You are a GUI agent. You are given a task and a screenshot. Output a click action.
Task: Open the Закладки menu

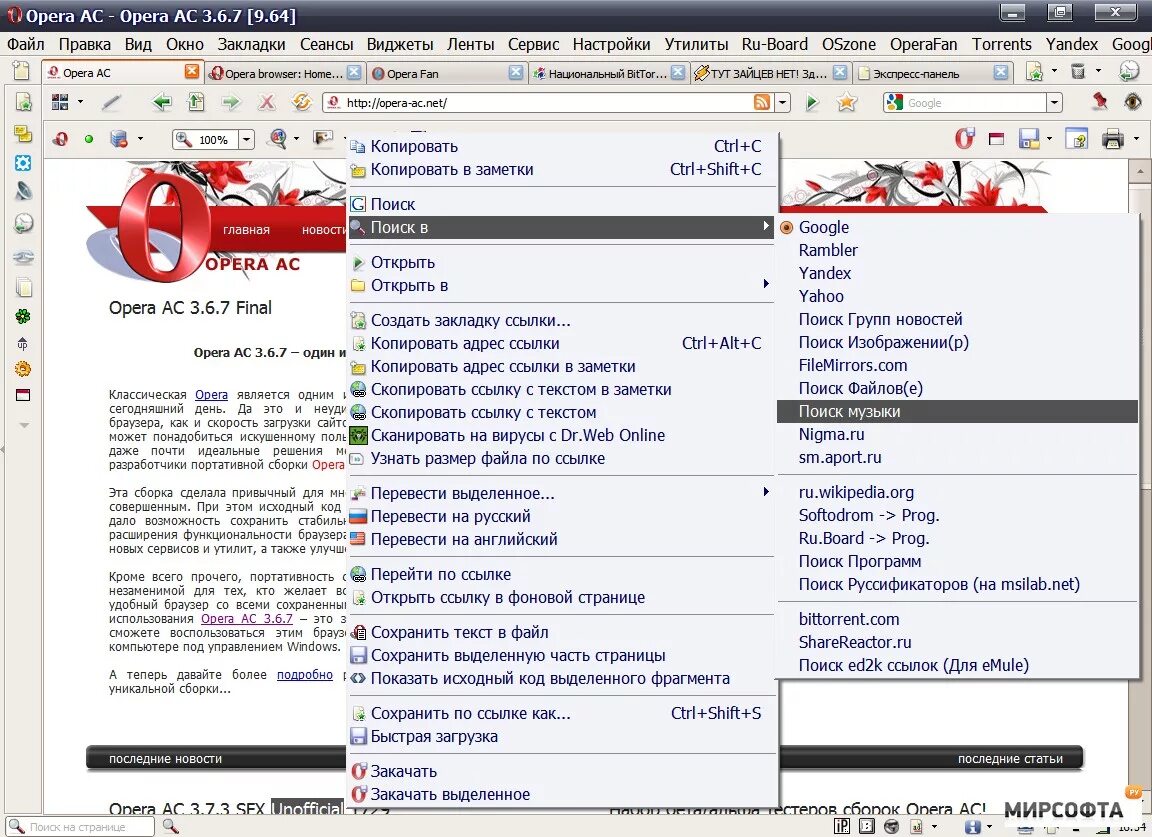point(251,44)
